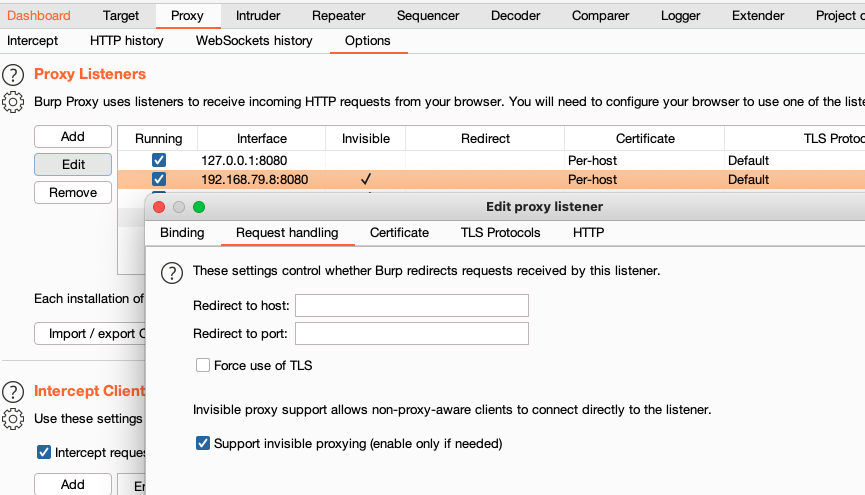Click the Edit listener button
Viewport: 865px width, 495px height.
73,164
